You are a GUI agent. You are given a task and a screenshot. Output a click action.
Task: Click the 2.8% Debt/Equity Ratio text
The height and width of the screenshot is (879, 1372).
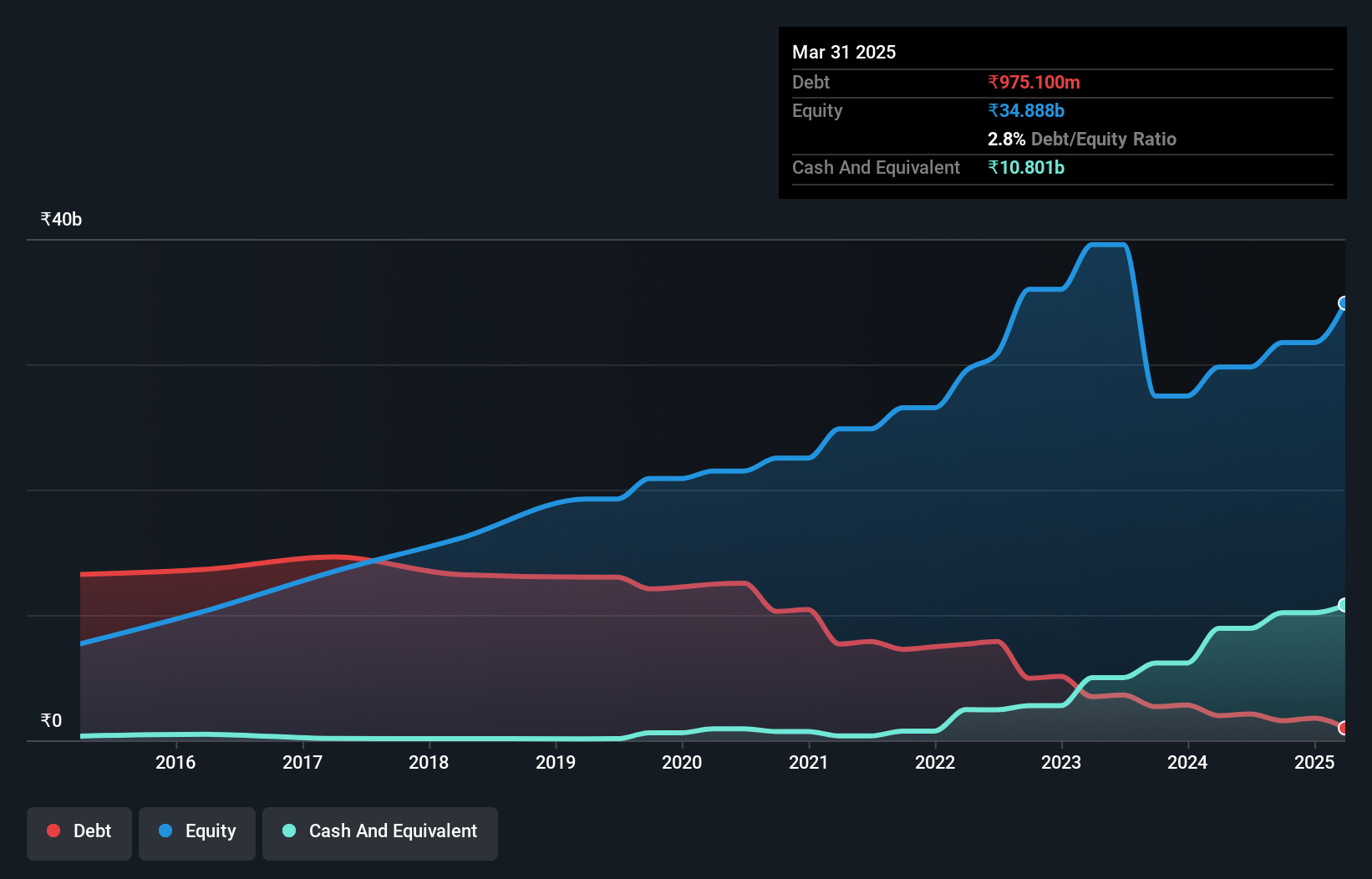[1082, 139]
